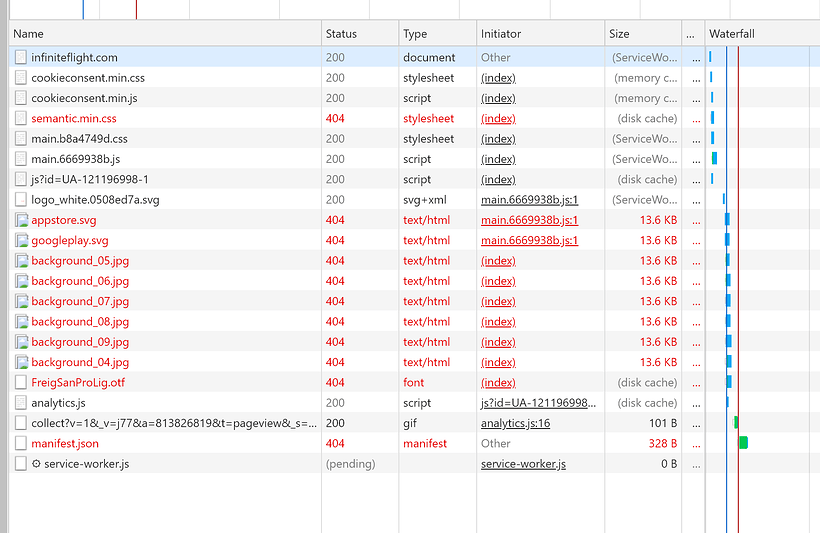Click the service-worker.js gear icon
The height and width of the screenshot is (533, 820).
tap(36, 463)
